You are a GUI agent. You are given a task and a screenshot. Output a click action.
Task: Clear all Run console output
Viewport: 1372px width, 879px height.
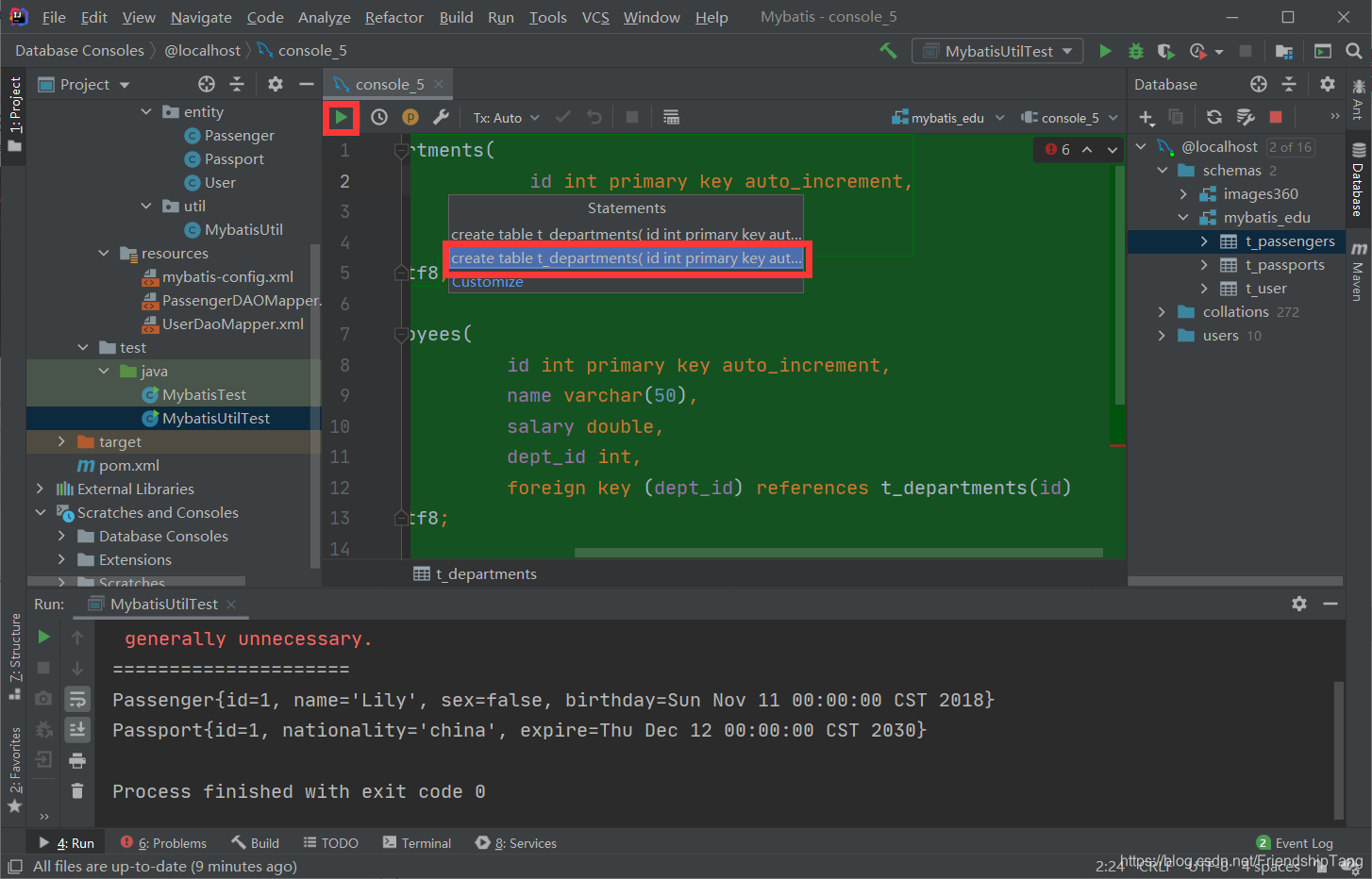coord(77,790)
